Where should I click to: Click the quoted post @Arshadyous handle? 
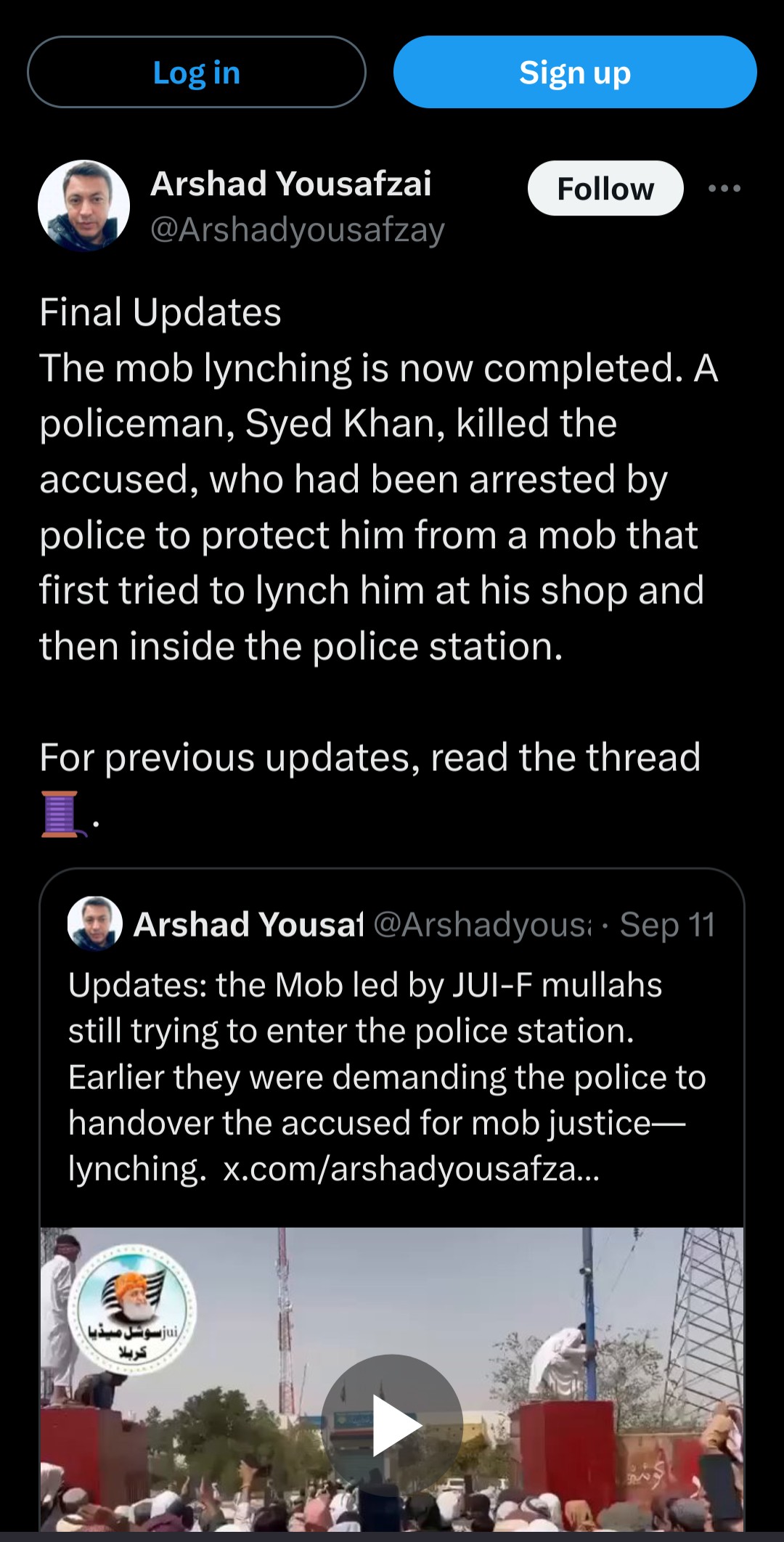click(482, 925)
